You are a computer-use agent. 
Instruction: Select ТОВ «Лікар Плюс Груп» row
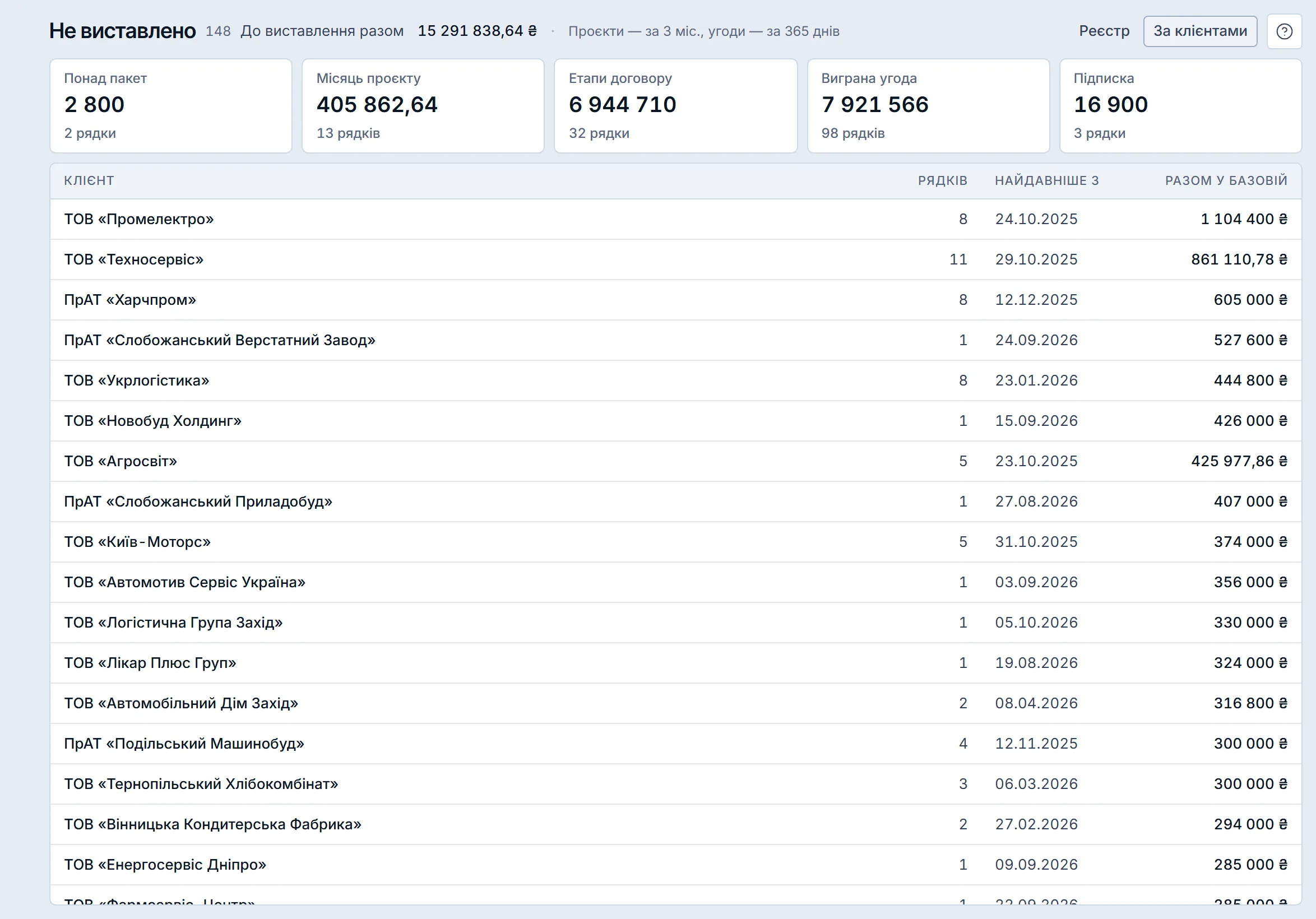(676, 663)
